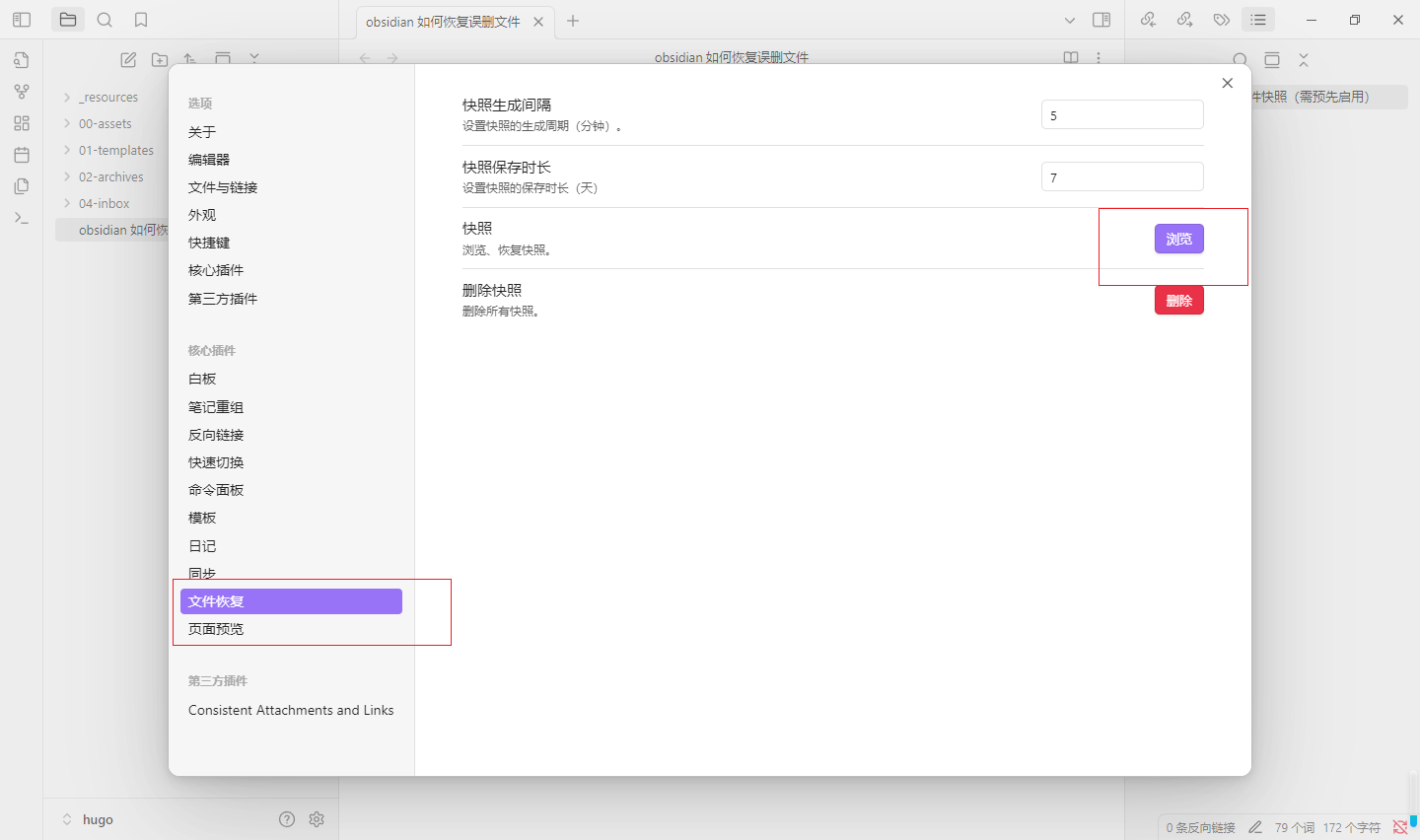Open 外观 settings section
1420x840 pixels.
(x=291, y=215)
